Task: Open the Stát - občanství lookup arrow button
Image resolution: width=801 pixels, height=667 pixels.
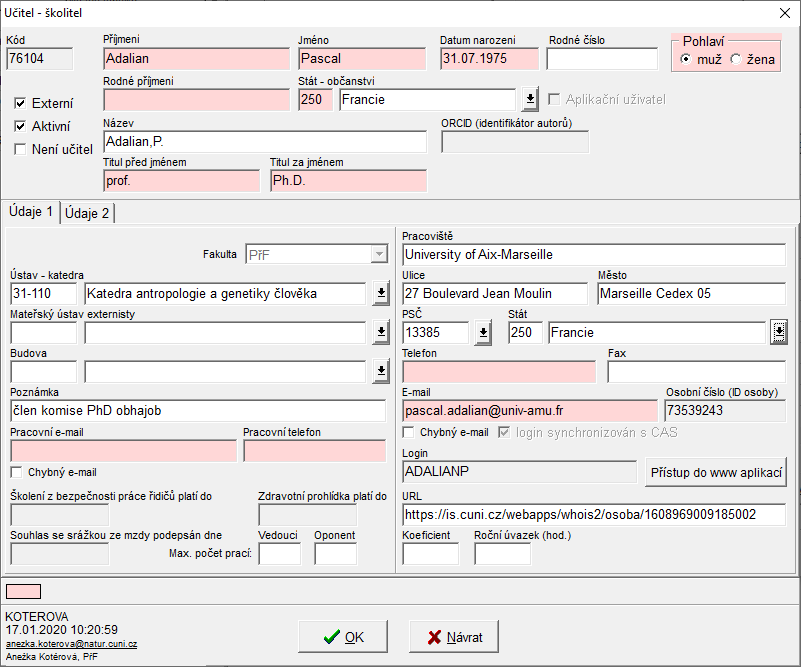Action: point(530,99)
